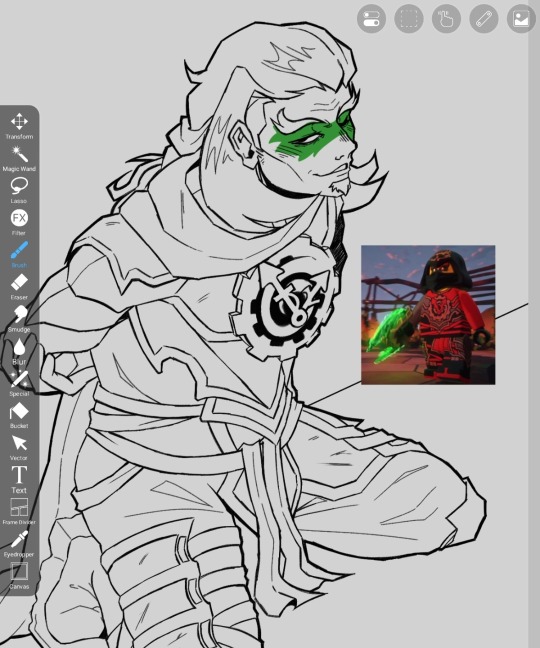
Task: Pick the Smudge tool
Action: tap(19, 319)
